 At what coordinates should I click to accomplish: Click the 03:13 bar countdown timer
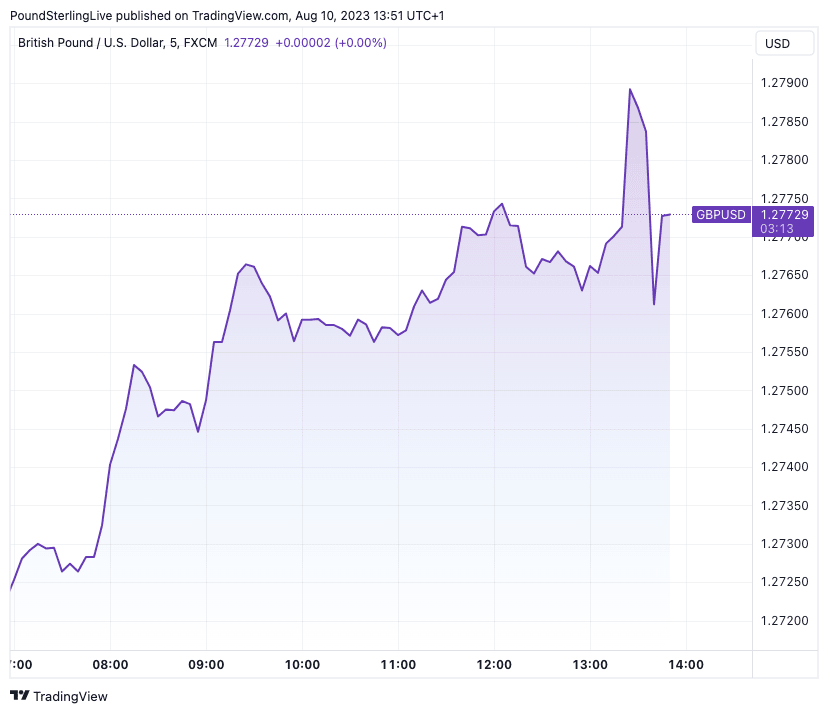coord(777,229)
